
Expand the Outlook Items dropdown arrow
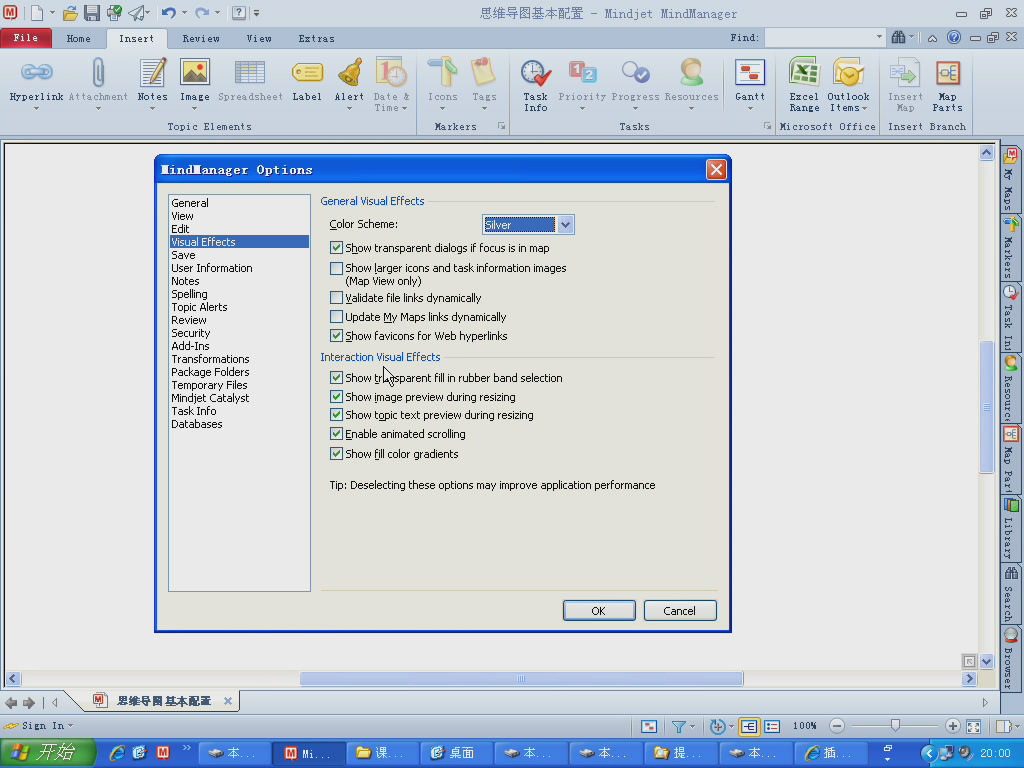pyautogui.click(x=865, y=108)
